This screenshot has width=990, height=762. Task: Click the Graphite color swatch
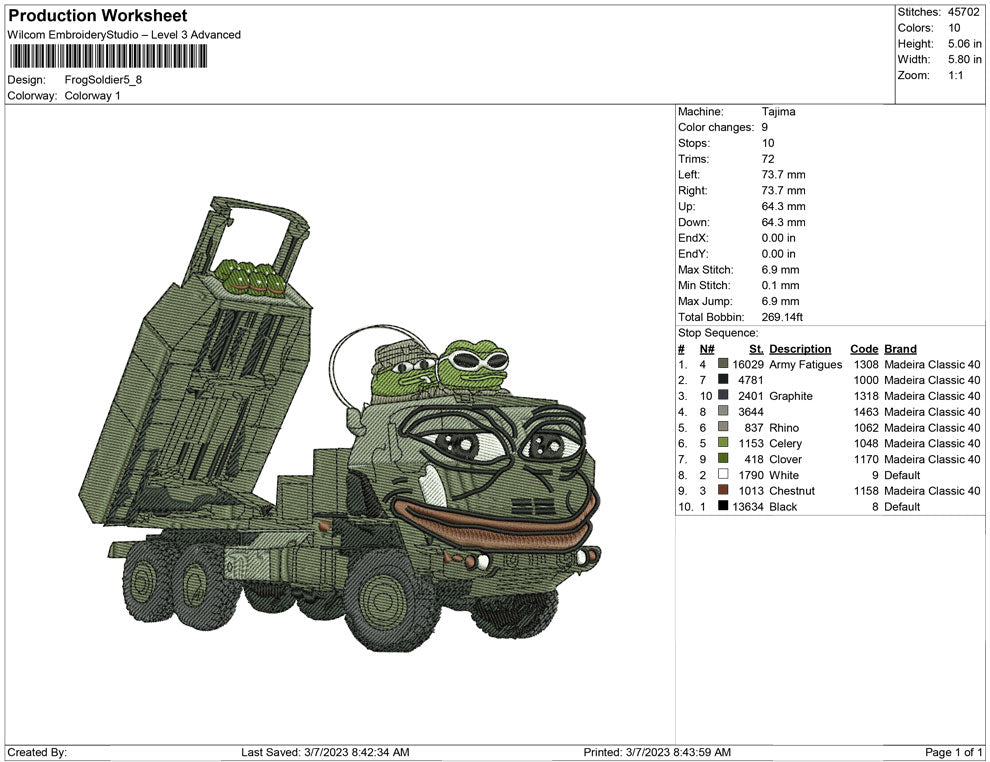coord(723,396)
